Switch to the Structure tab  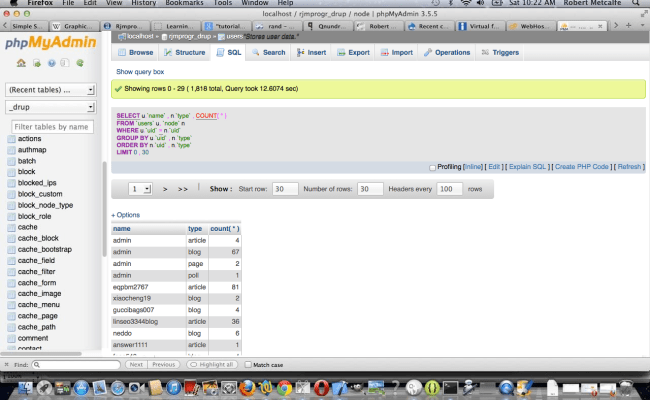click(x=185, y=53)
